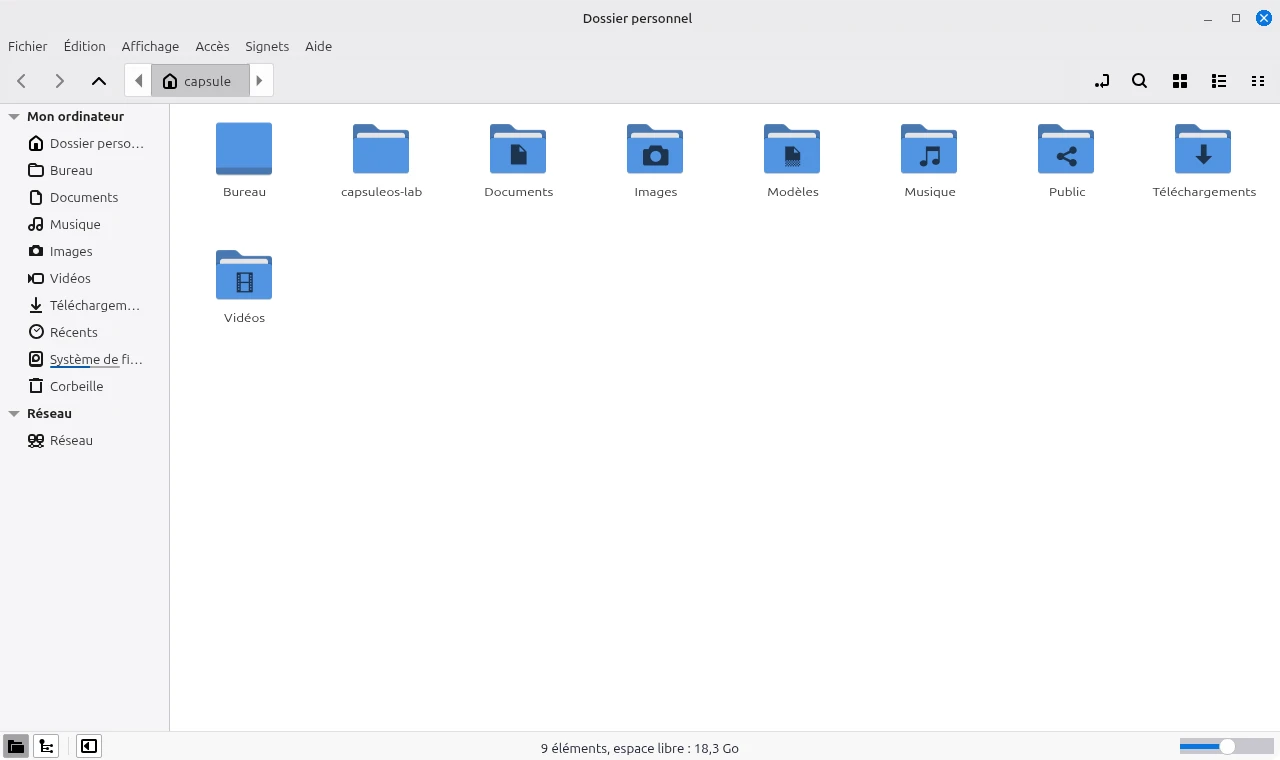This screenshot has width=1280, height=760.
Task: Open the Édition menu
Action: (x=84, y=46)
